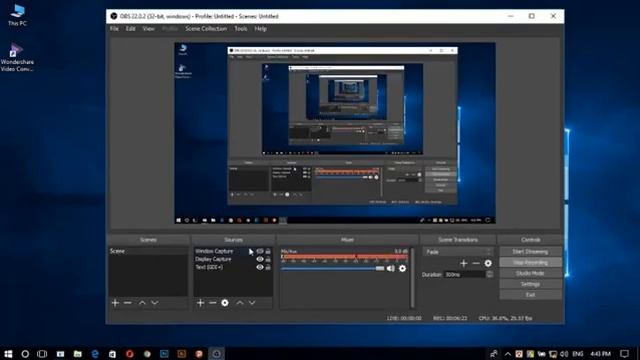Open the Help menu
Viewport: 640px width, 360px height.
pyautogui.click(x=260, y=29)
